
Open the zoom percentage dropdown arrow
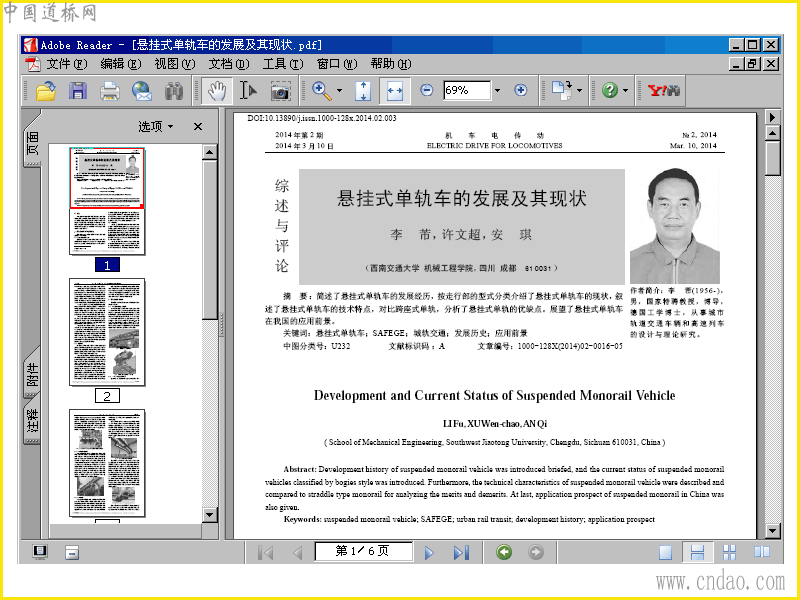pos(497,91)
